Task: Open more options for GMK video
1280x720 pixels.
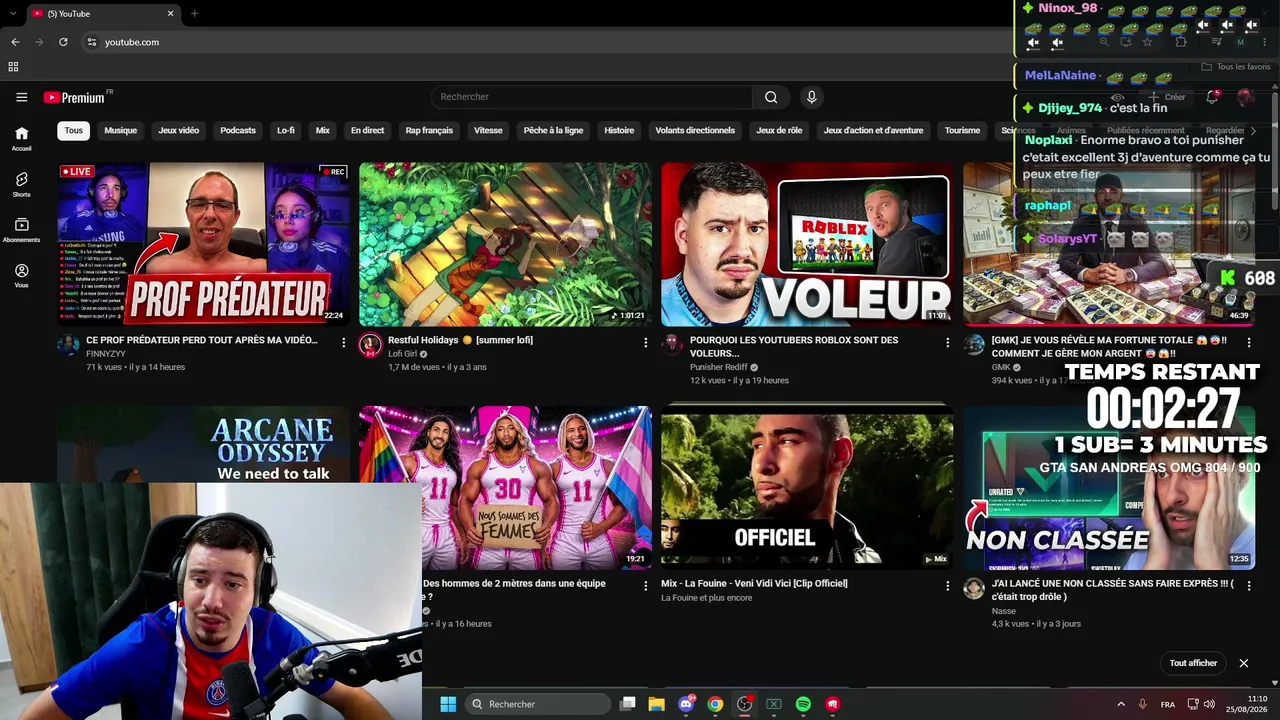Action: [1250, 342]
